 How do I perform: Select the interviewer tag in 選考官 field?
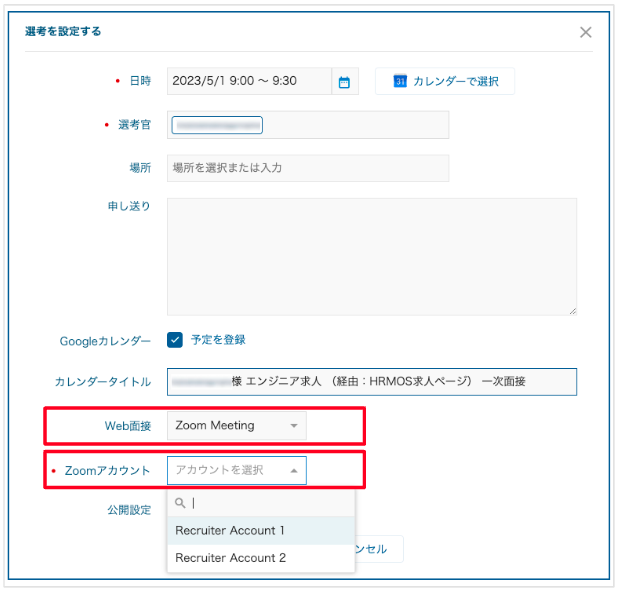point(217,125)
